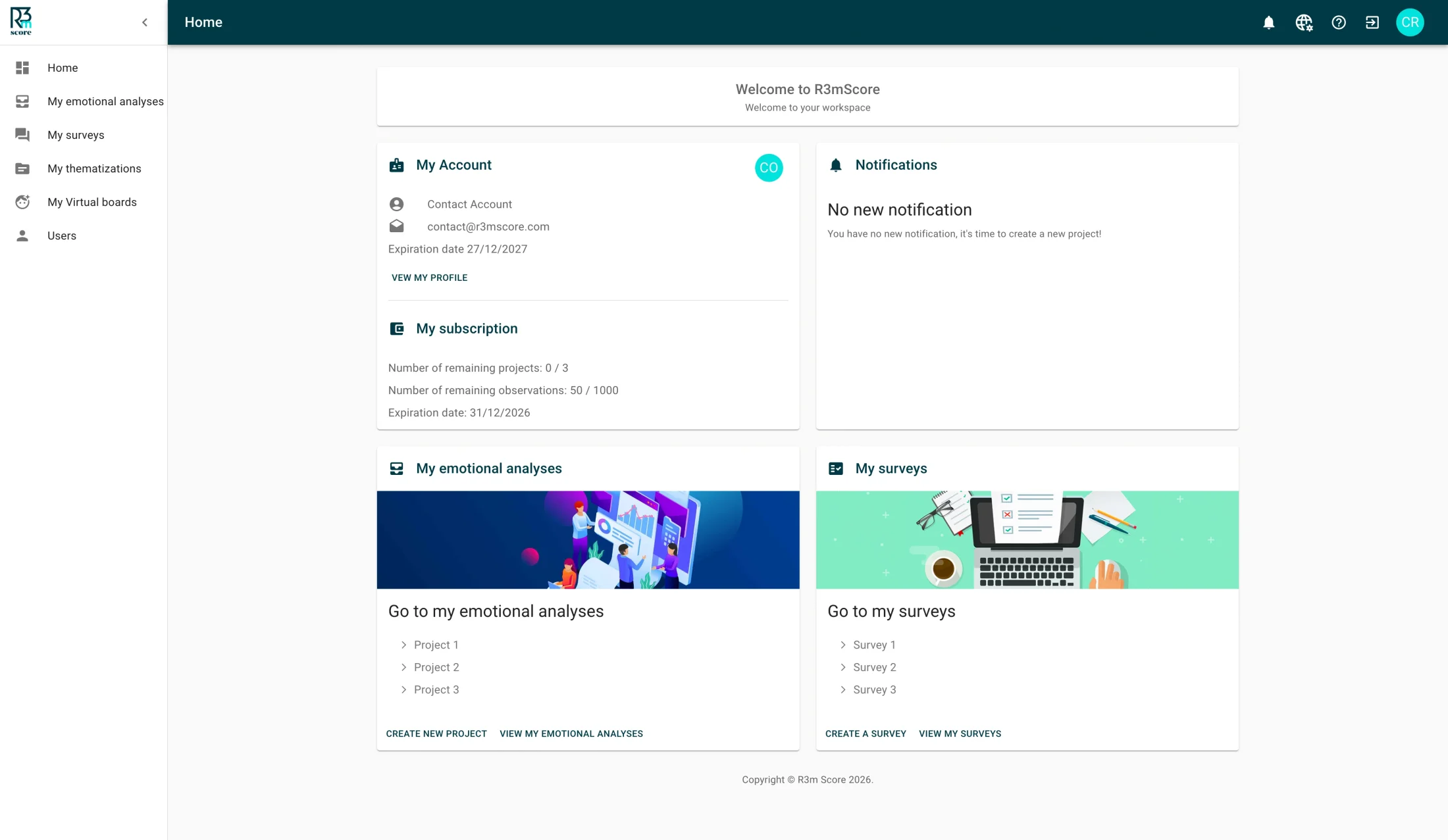This screenshot has height=840, width=1448.
Task: Click the Home dashboard icon in the sidebar
Action: 22,68
